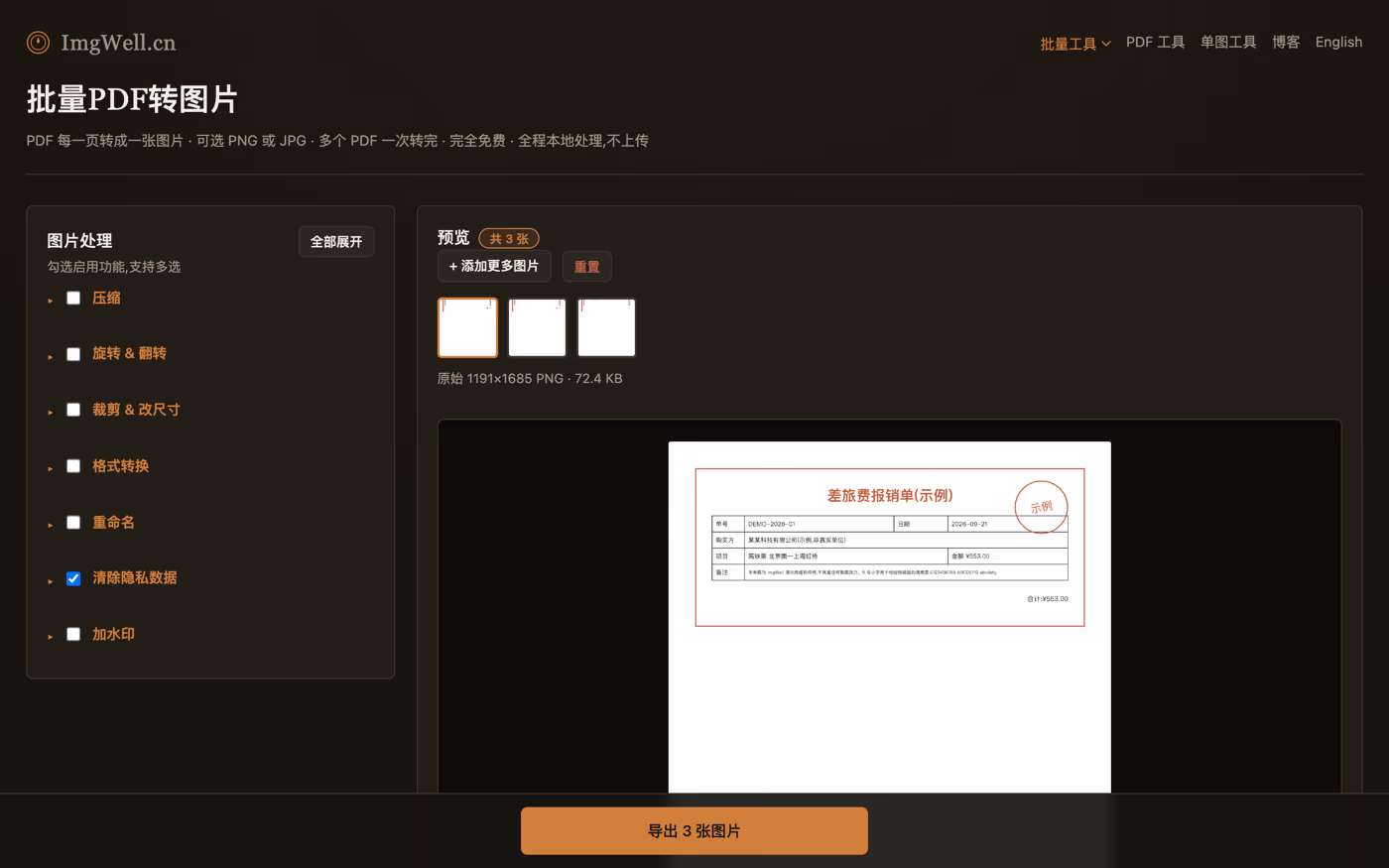Enable the 加水印 checkbox
The image size is (1389, 868).
(x=73, y=635)
